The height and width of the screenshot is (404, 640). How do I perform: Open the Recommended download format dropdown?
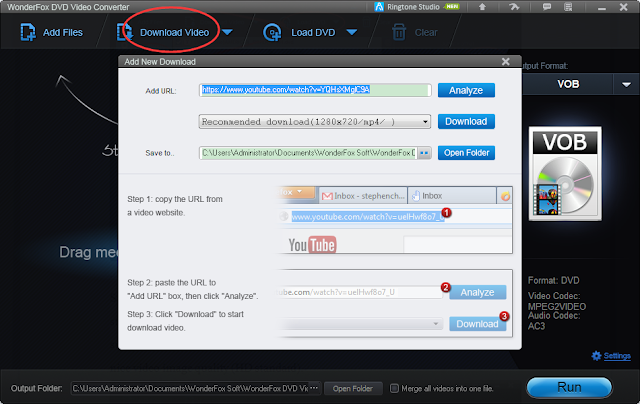click(315, 122)
